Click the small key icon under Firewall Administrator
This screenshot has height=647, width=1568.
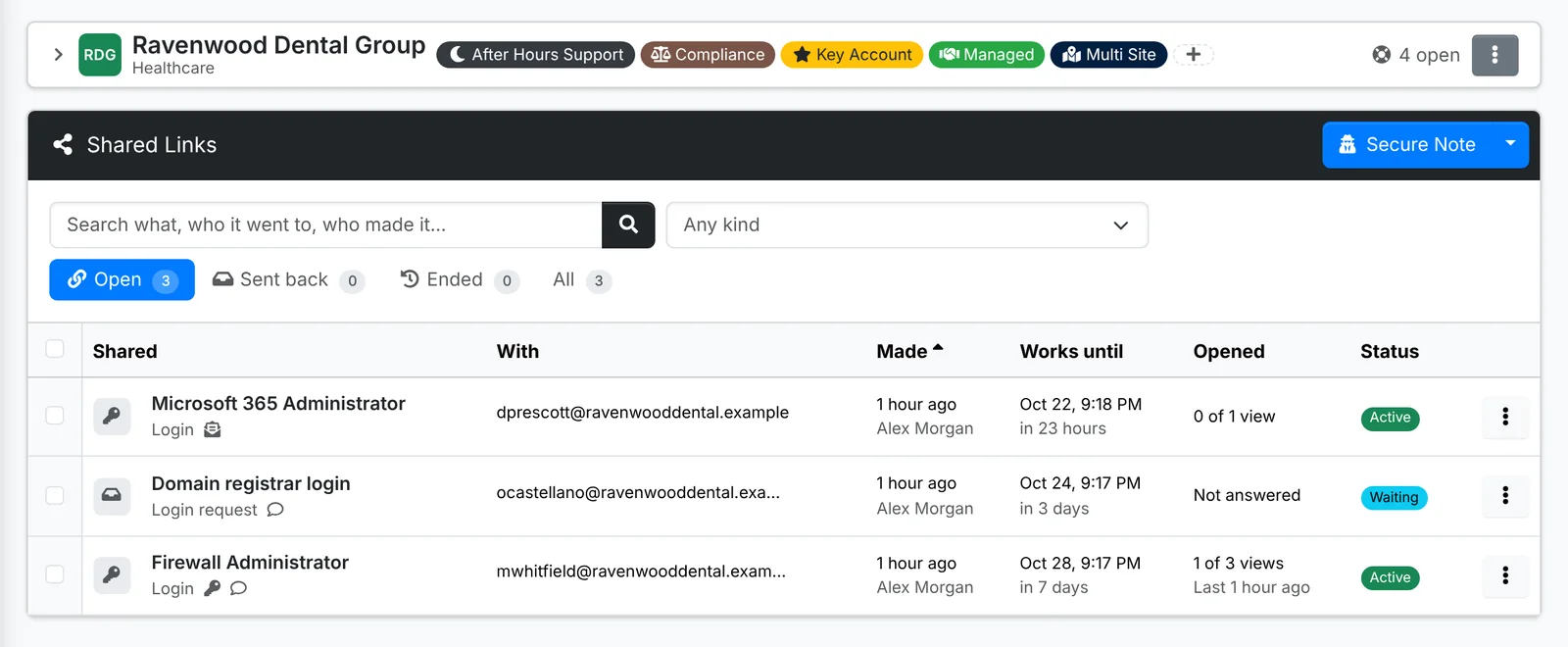[x=212, y=588]
